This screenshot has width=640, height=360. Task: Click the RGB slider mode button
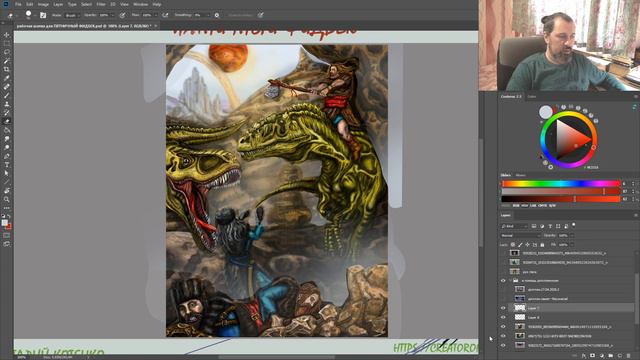pyautogui.click(x=516, y=206)
